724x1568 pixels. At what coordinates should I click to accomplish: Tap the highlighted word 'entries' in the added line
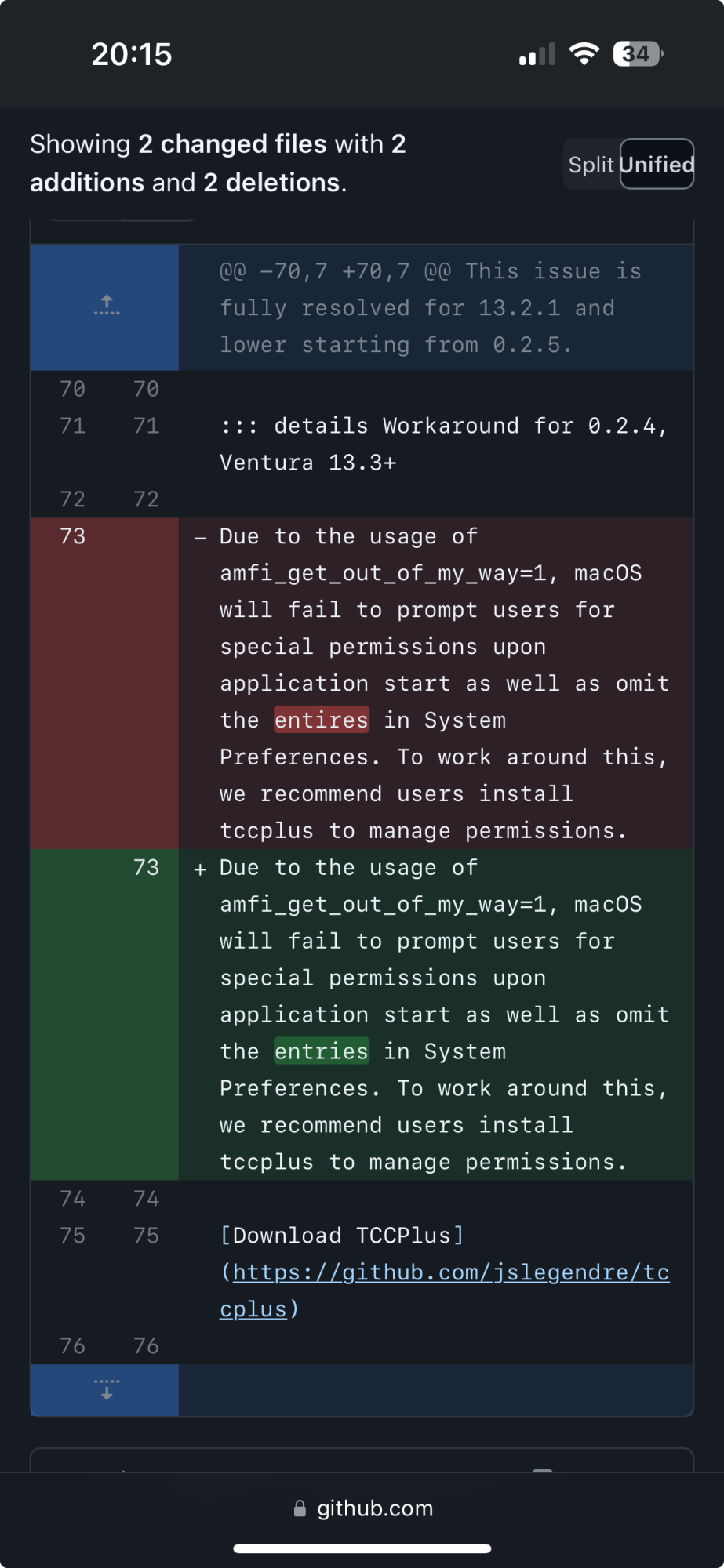[x=322, y=1051]
